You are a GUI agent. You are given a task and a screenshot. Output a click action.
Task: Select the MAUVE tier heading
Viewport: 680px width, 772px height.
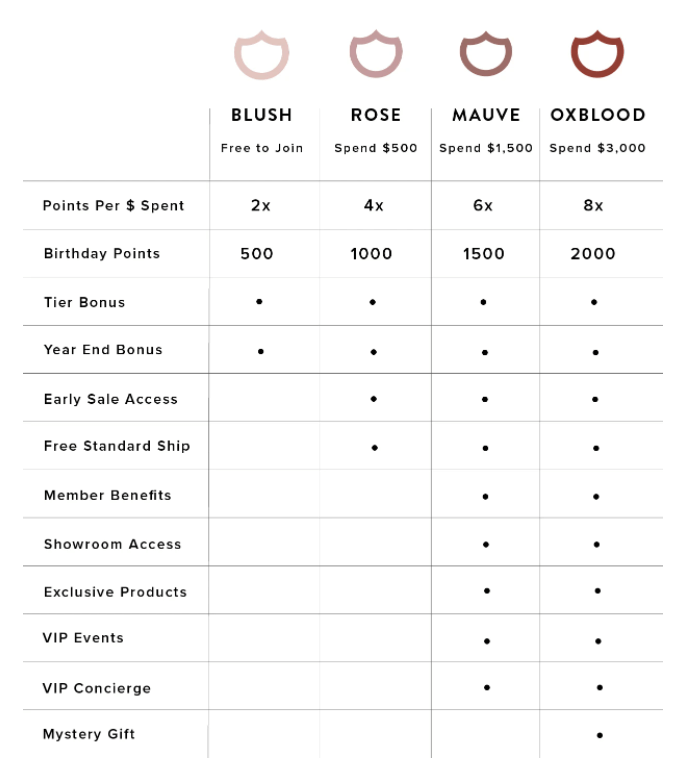click(486, 115)
